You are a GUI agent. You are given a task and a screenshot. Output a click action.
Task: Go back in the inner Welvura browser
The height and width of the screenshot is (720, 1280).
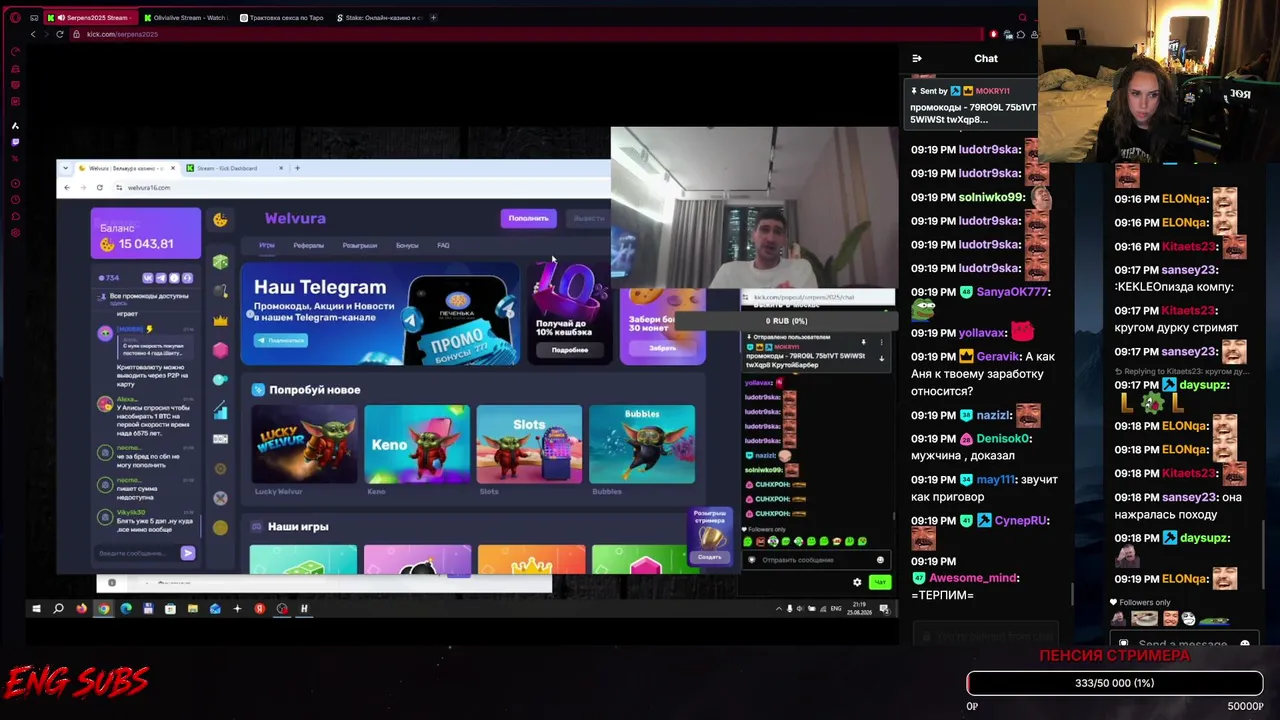(x=67, y=187)
